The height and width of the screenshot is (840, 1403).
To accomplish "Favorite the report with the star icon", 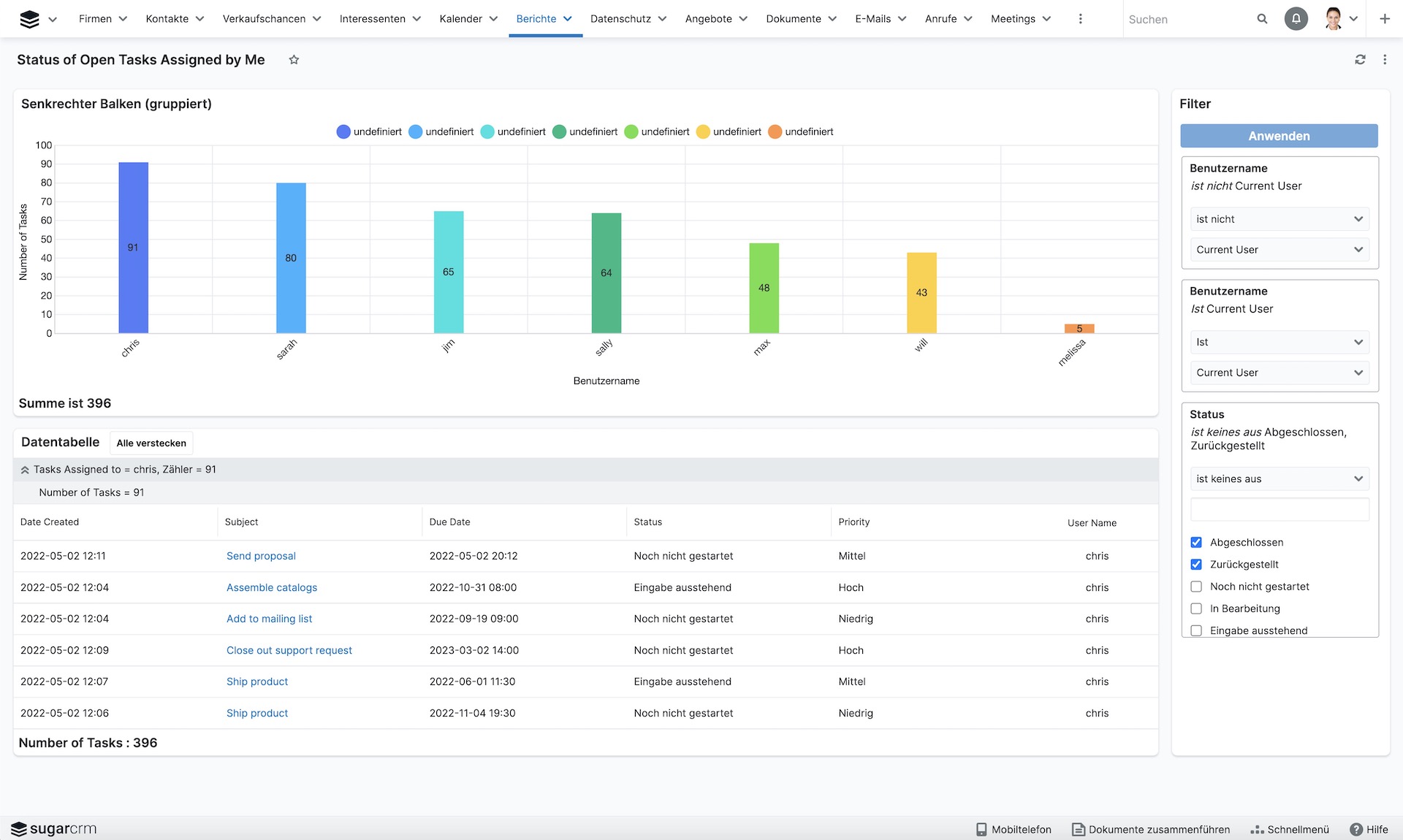I will pyautogui.click(x=294, y=60).
